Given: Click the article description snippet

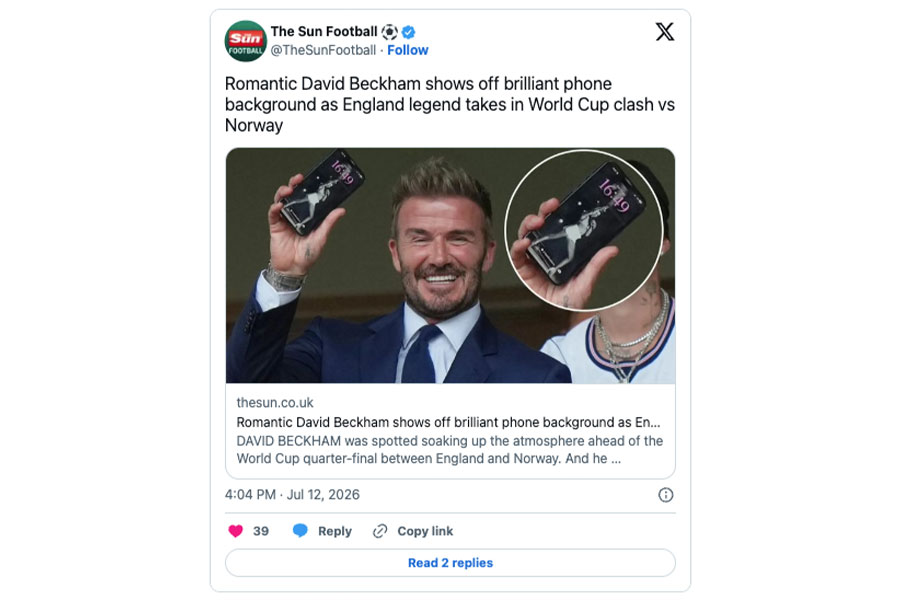Looking at the screenshot, I should coord(449,450).
